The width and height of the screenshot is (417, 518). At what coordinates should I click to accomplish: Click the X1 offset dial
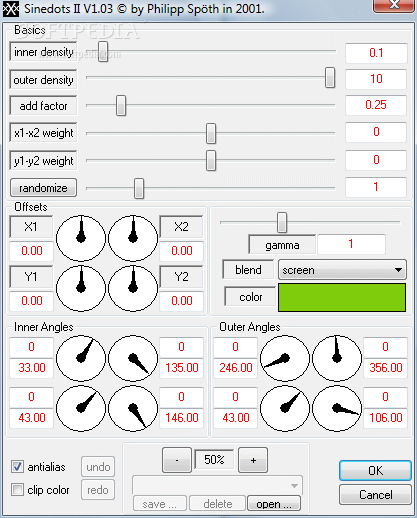pos(81,238)
